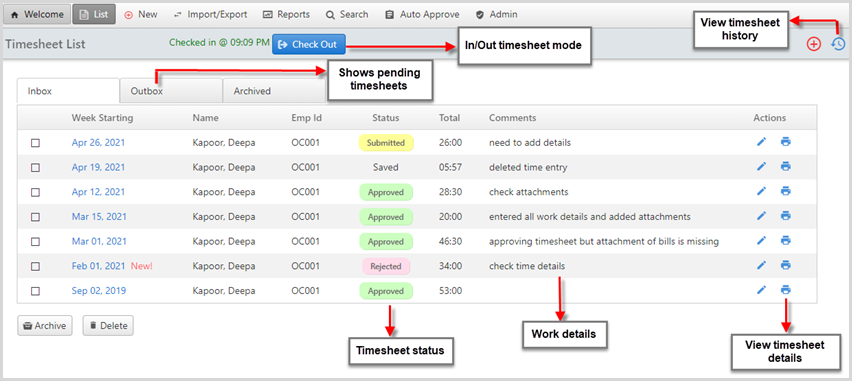Image resolution: width=852 pixels, height=381 pixels.
Task: Click the Emp Id column header
Action: (x=306, y=118)
